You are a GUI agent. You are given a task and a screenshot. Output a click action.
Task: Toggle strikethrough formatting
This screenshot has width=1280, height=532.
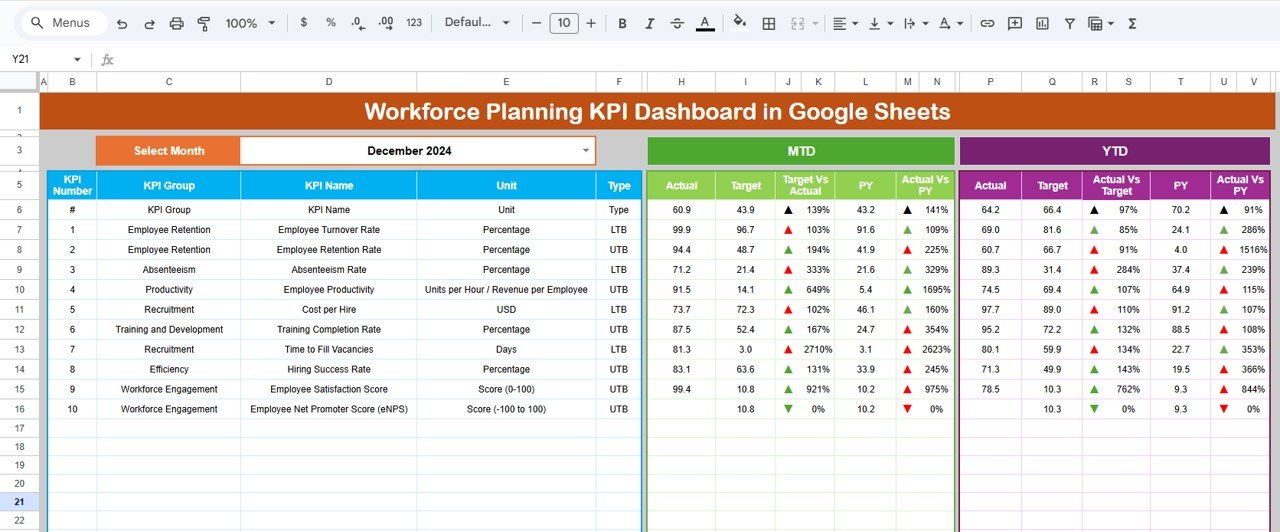click(x=677, y=23)
